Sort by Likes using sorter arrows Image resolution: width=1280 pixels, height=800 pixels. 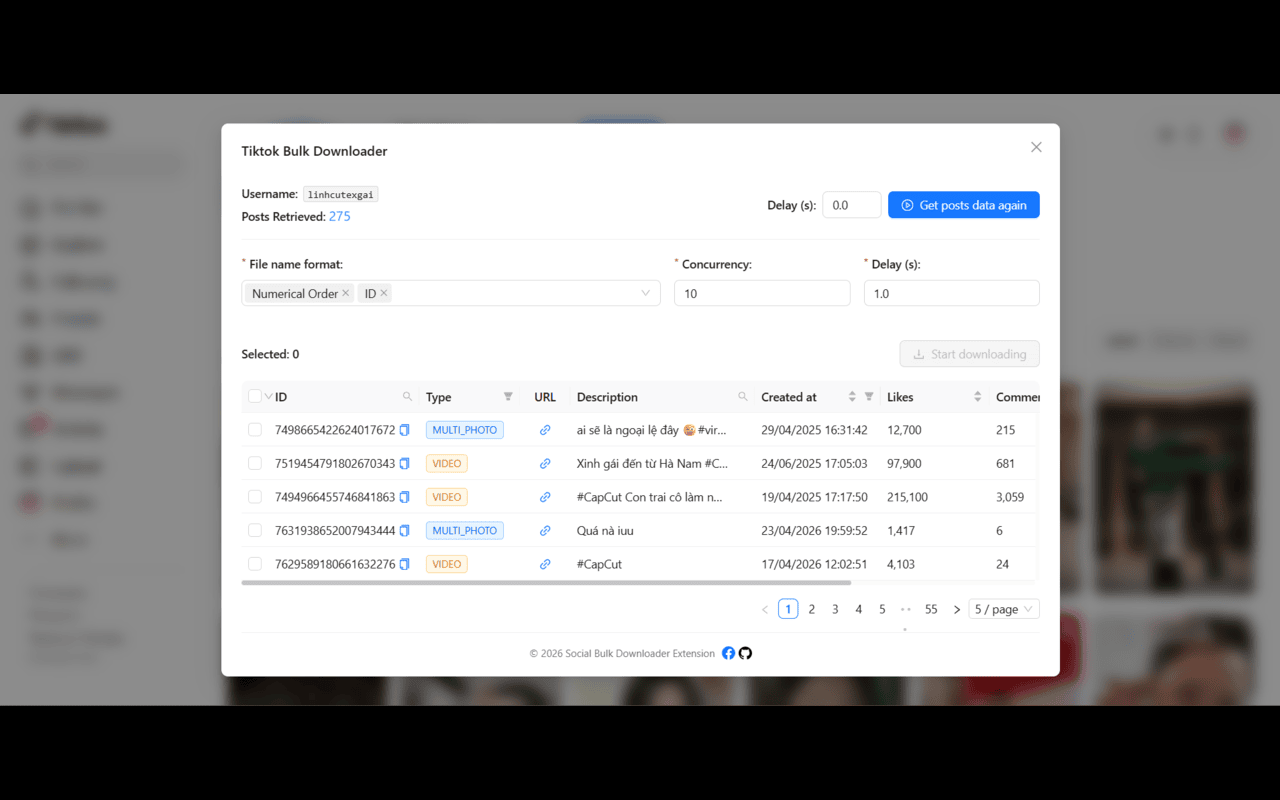click(977, 397)
